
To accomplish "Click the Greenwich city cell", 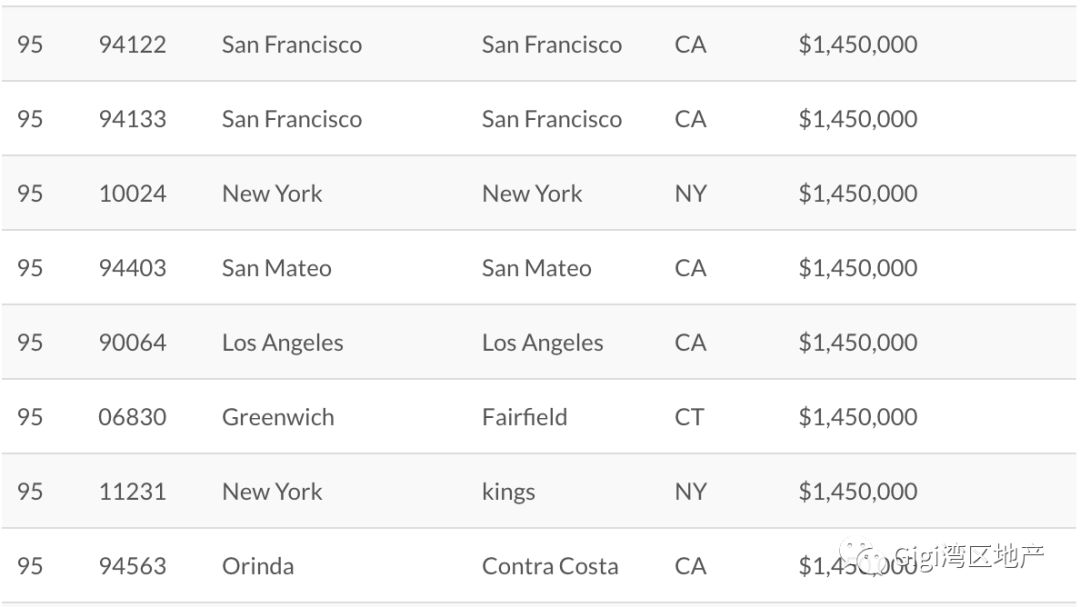I will pos(278,417).
